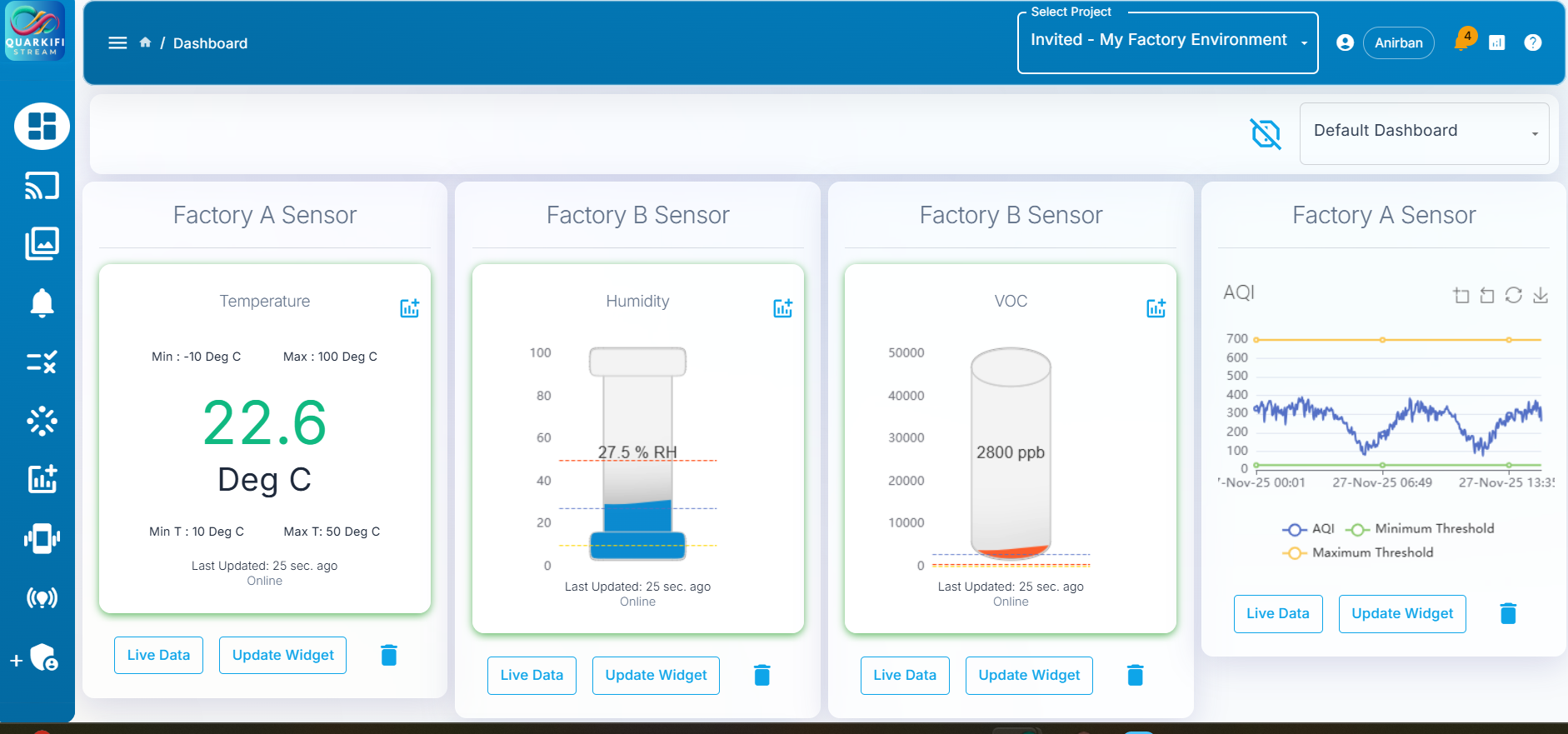Toggle the auto-refresh disabled icon
The height and width of the screenshot is (734, 1568).
click(1266, 133)
